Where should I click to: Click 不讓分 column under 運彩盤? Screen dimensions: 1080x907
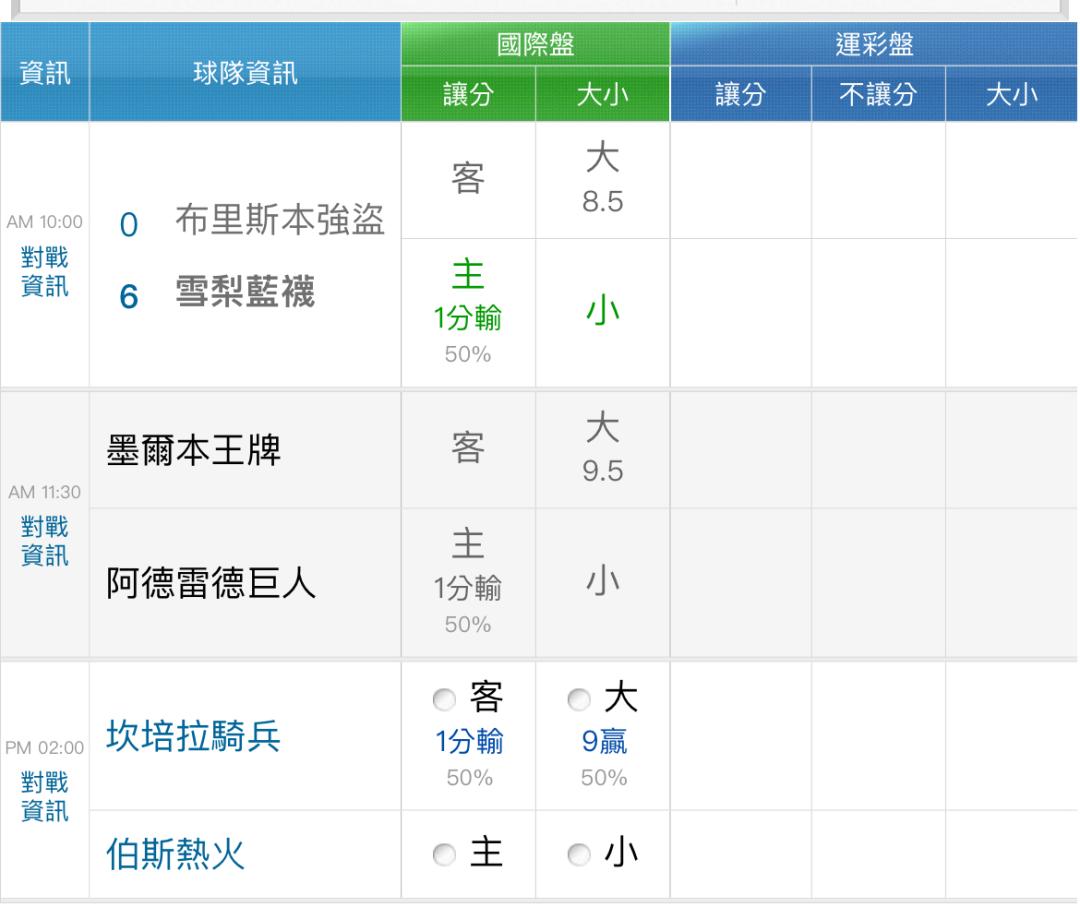(878, 94)
